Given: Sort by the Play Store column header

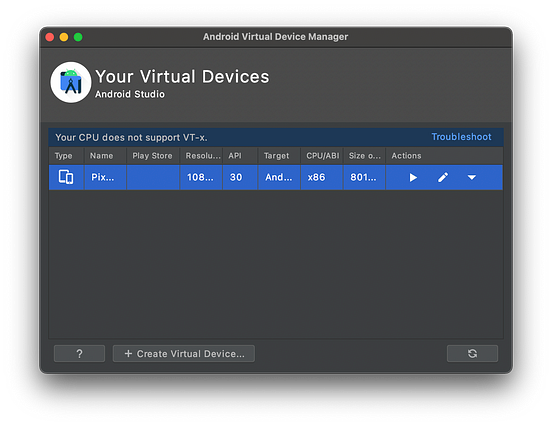Looking at the screenshot, I should coord(153,156).
